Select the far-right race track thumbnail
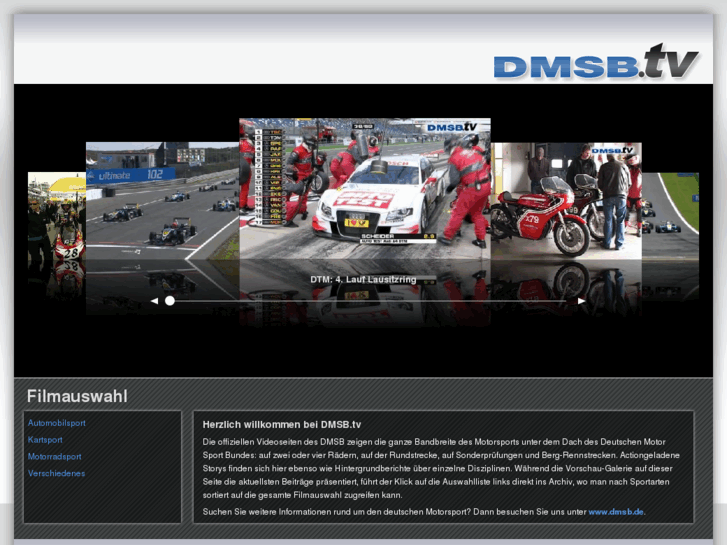 click(670, 216)
